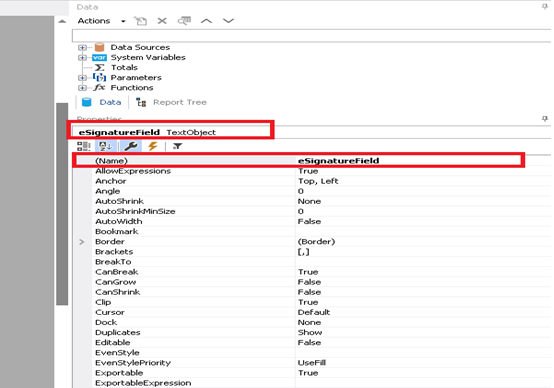The width and height of the screenshot is (554, 388).
Task: Select the Data Sources tree item
Action: click(140, 47)
